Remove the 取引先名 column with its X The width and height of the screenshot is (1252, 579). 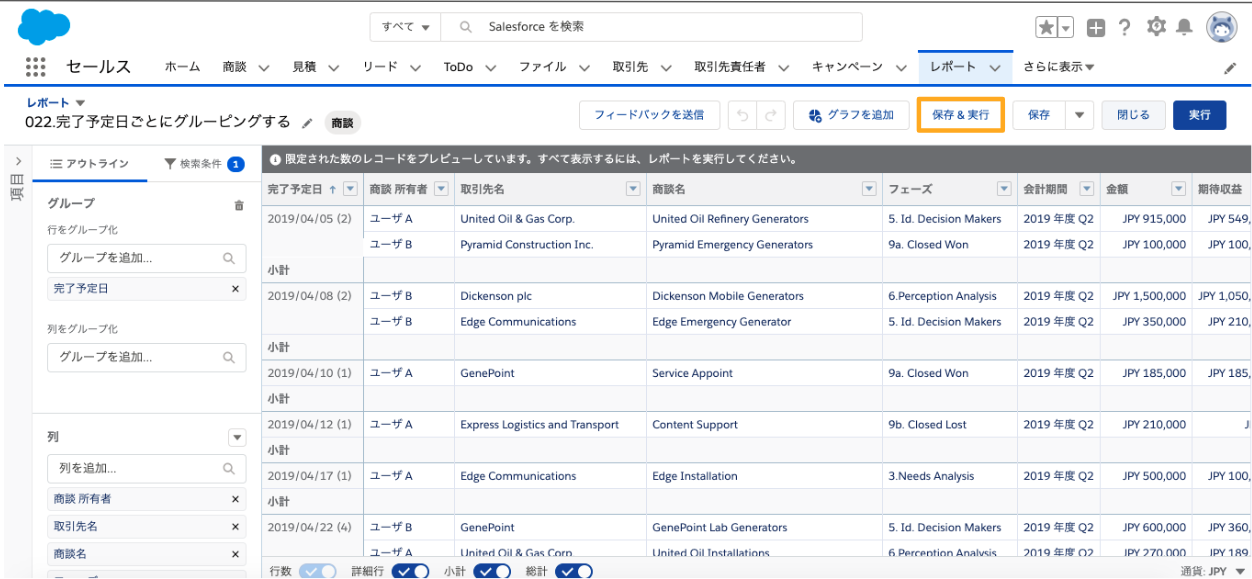pos(236,526)
